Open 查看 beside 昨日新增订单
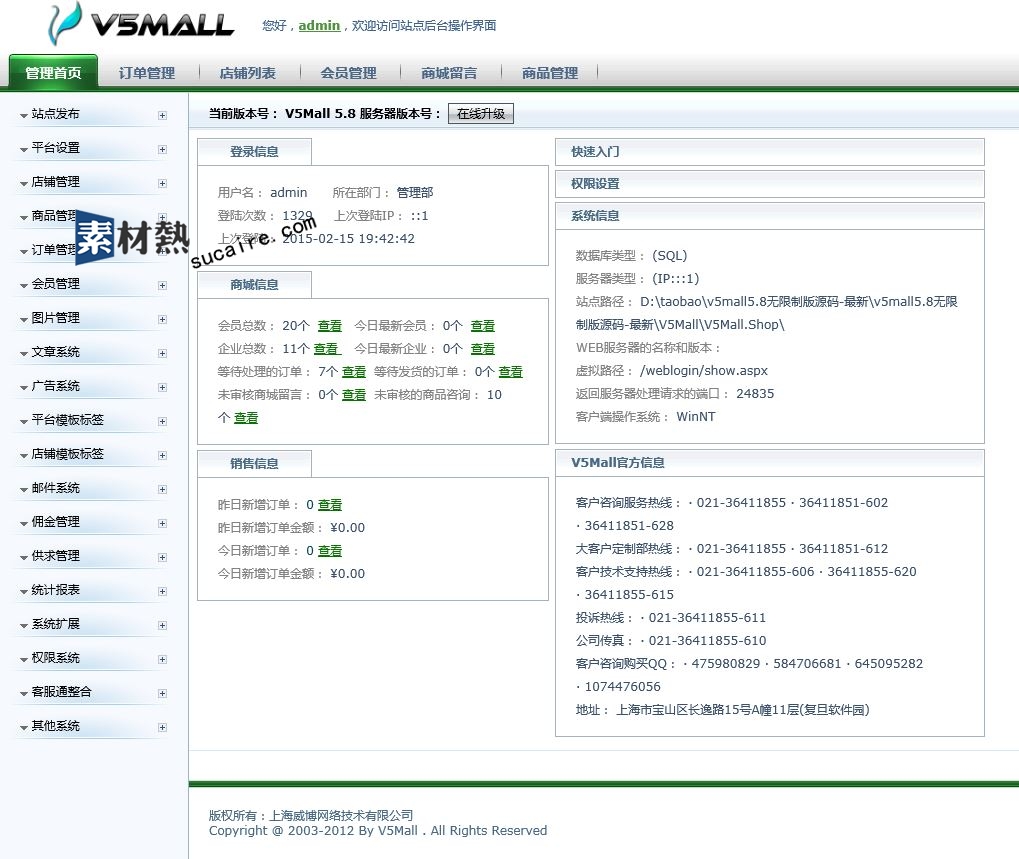The image size is (1019, 859). coord(330,505)
